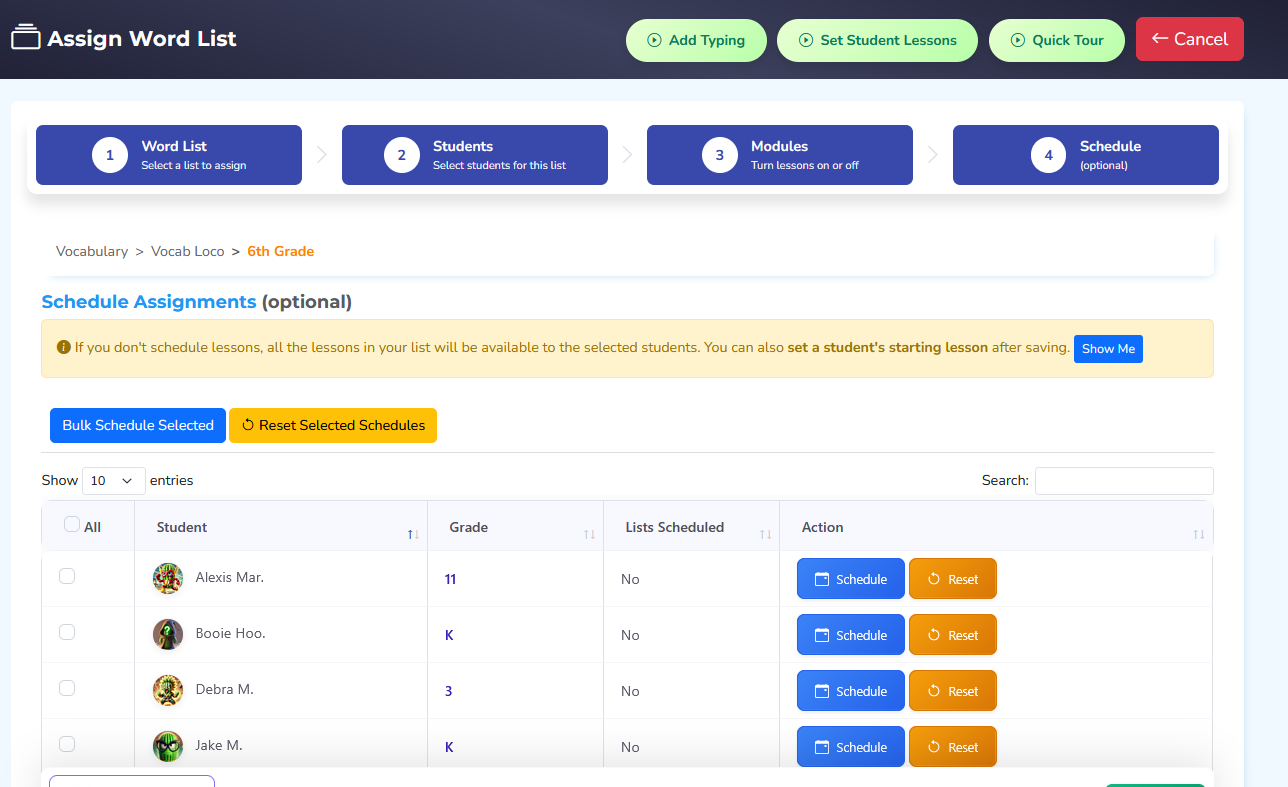
Task: Click step number 4 circle
Action: pos(1048,155)
